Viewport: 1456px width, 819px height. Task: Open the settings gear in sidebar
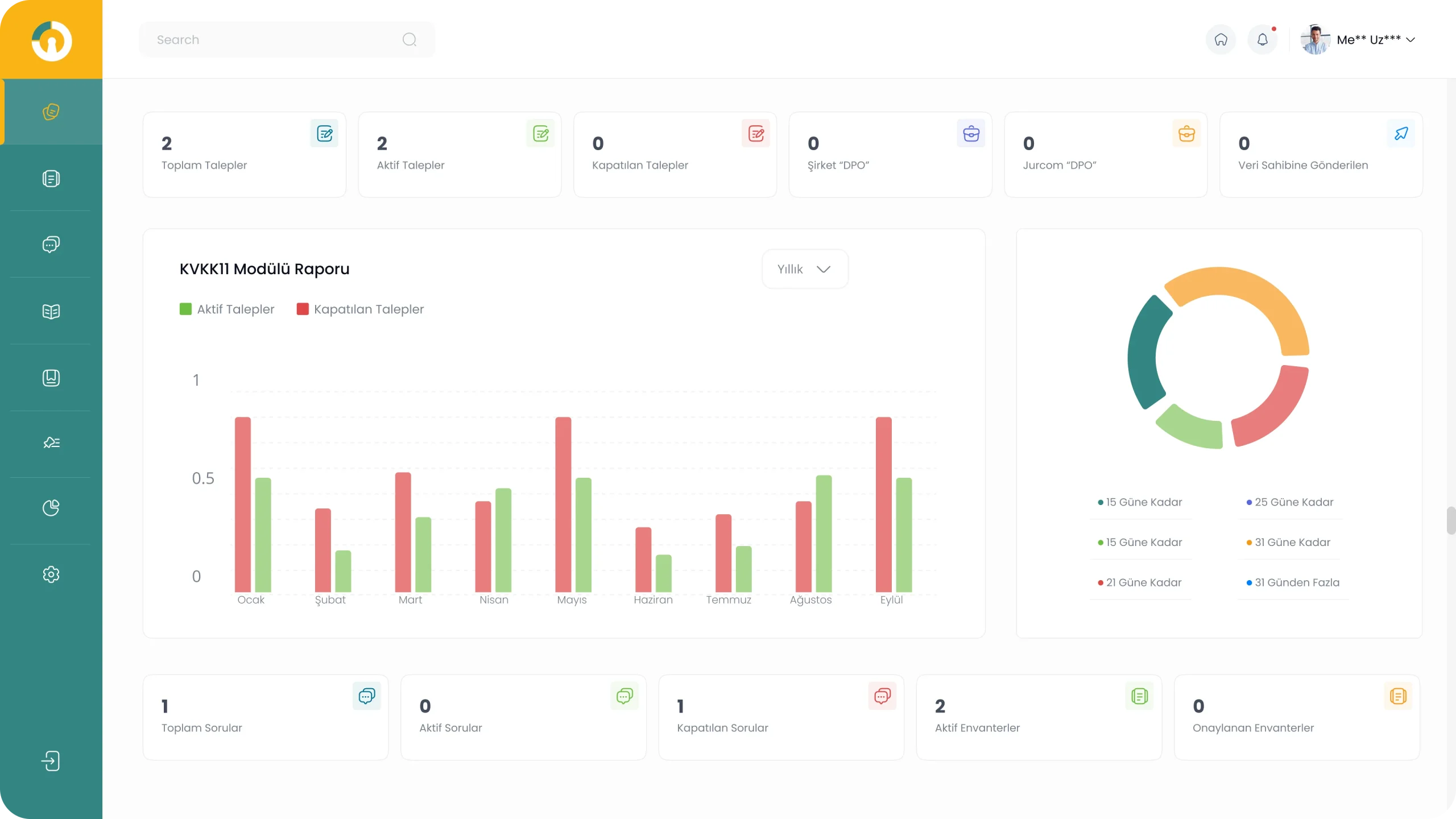tap(51, 574)
